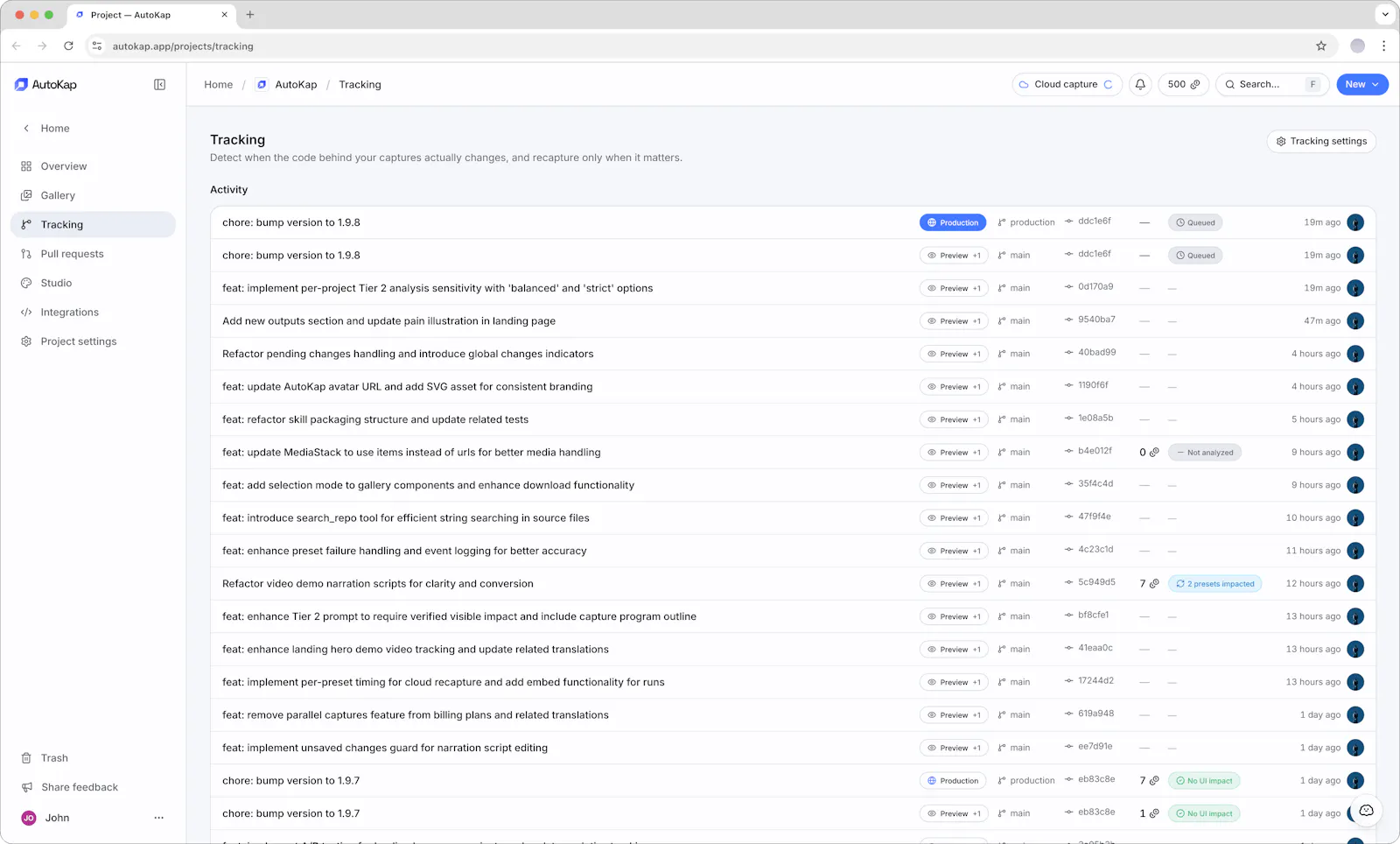Open the browser's three-dot menu
The width and height of the screenshot is (1400, 844).
tap(1383, 46)
